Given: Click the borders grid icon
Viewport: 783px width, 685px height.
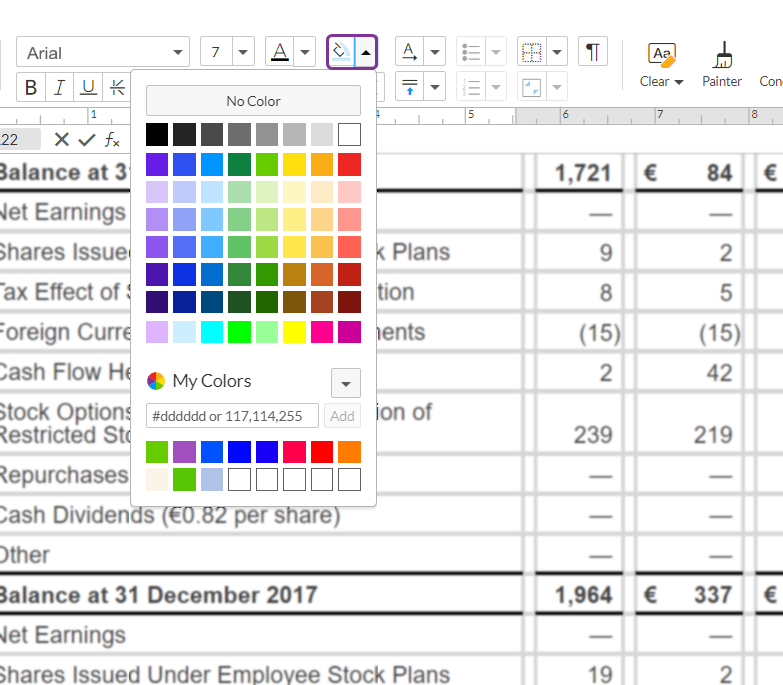Looking at the screenshot, I should click(532, 51).
